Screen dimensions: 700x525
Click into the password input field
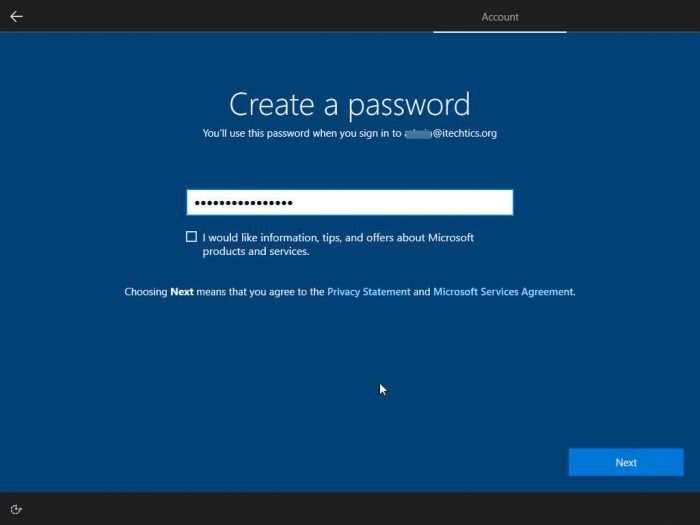[x=350, y=203]
